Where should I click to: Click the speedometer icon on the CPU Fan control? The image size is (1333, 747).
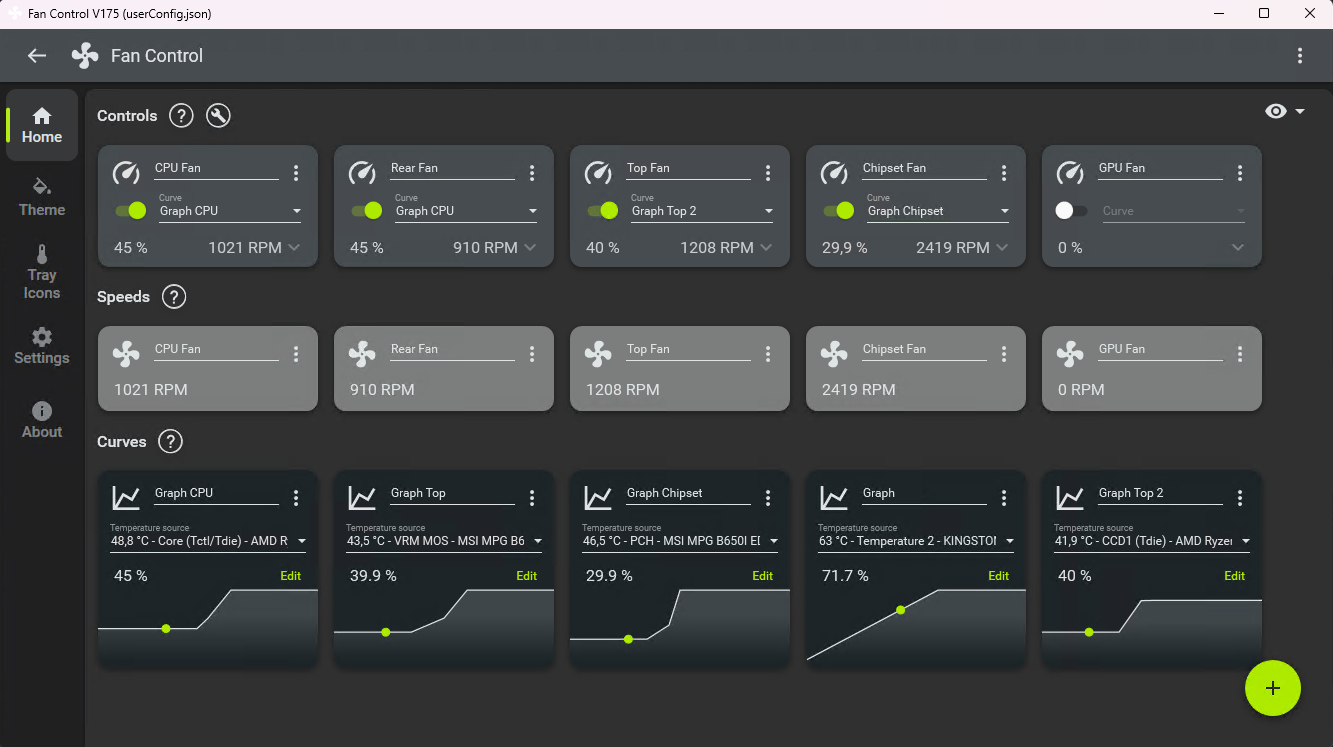pos(126,172)
